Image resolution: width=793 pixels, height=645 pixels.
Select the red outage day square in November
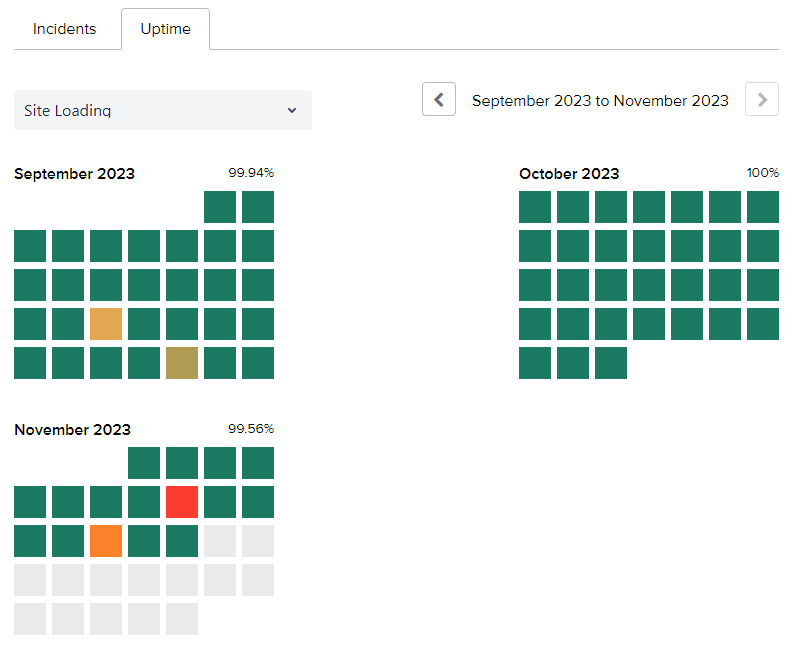182,502
